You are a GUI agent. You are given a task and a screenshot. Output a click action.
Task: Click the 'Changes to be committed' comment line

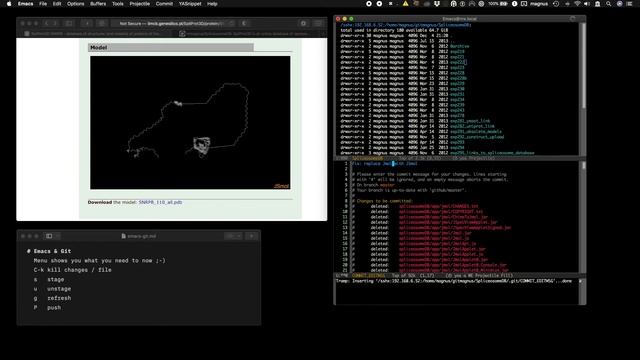pyautogui.click(x=382, y=201)
